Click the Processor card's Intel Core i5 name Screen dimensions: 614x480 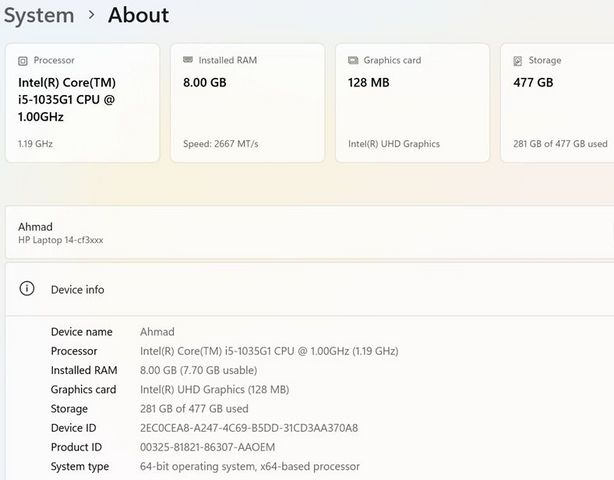point(67,100)
